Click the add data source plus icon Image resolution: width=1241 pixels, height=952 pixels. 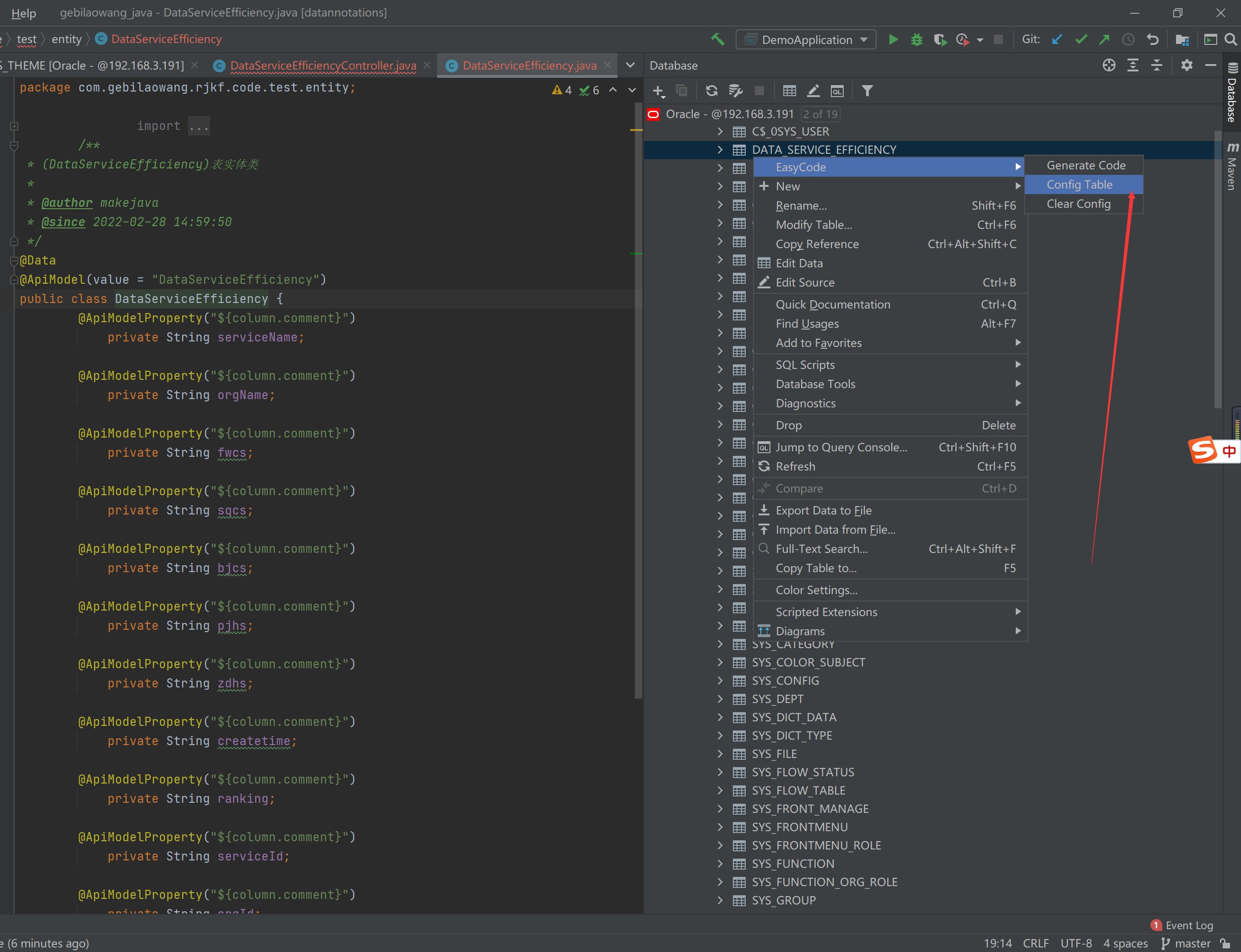(658, 91)
